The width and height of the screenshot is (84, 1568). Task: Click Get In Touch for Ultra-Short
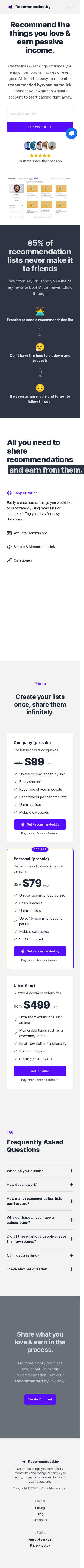tap(40, 1070)
